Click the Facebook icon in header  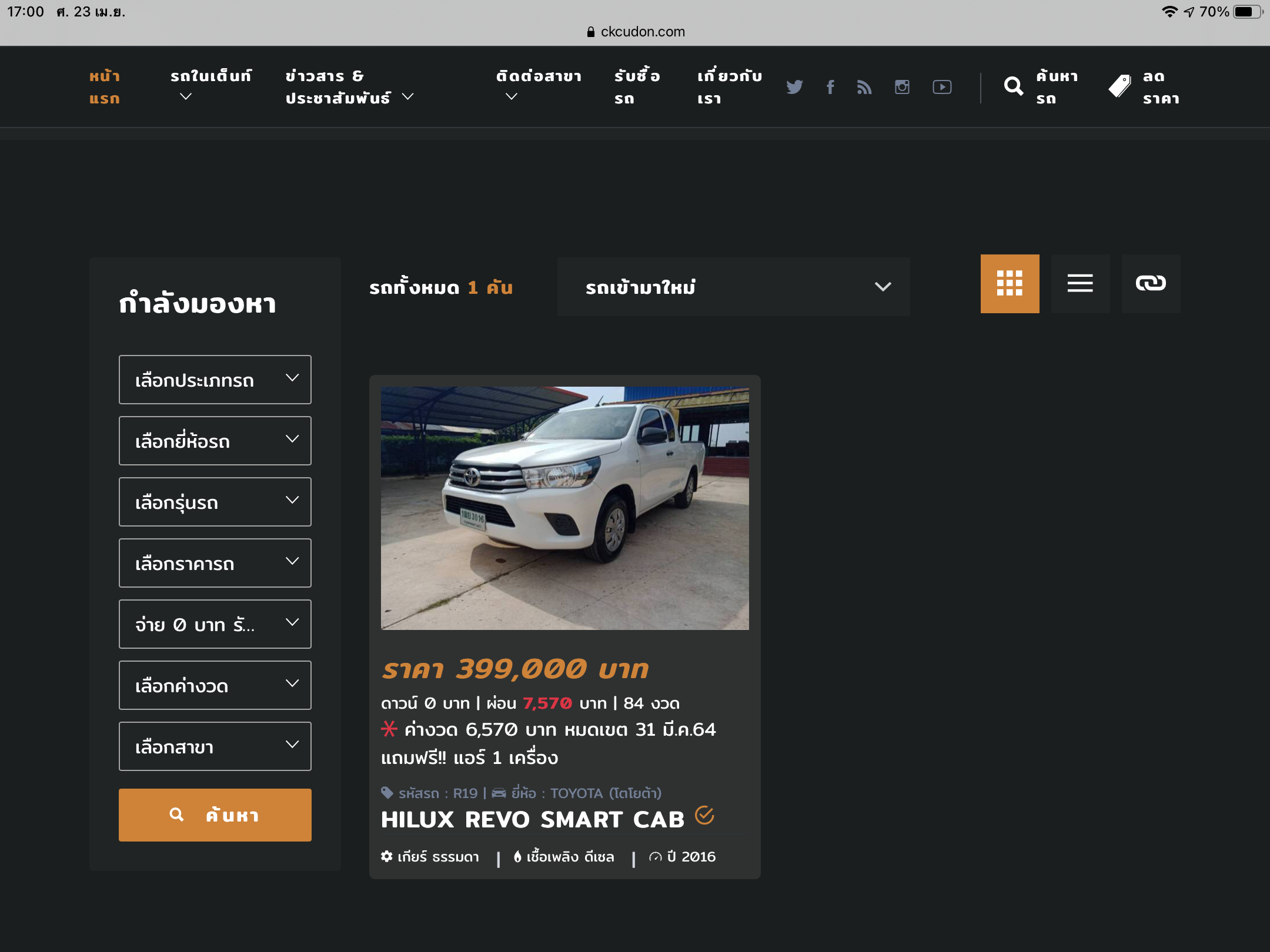click(x=830, y=87)
